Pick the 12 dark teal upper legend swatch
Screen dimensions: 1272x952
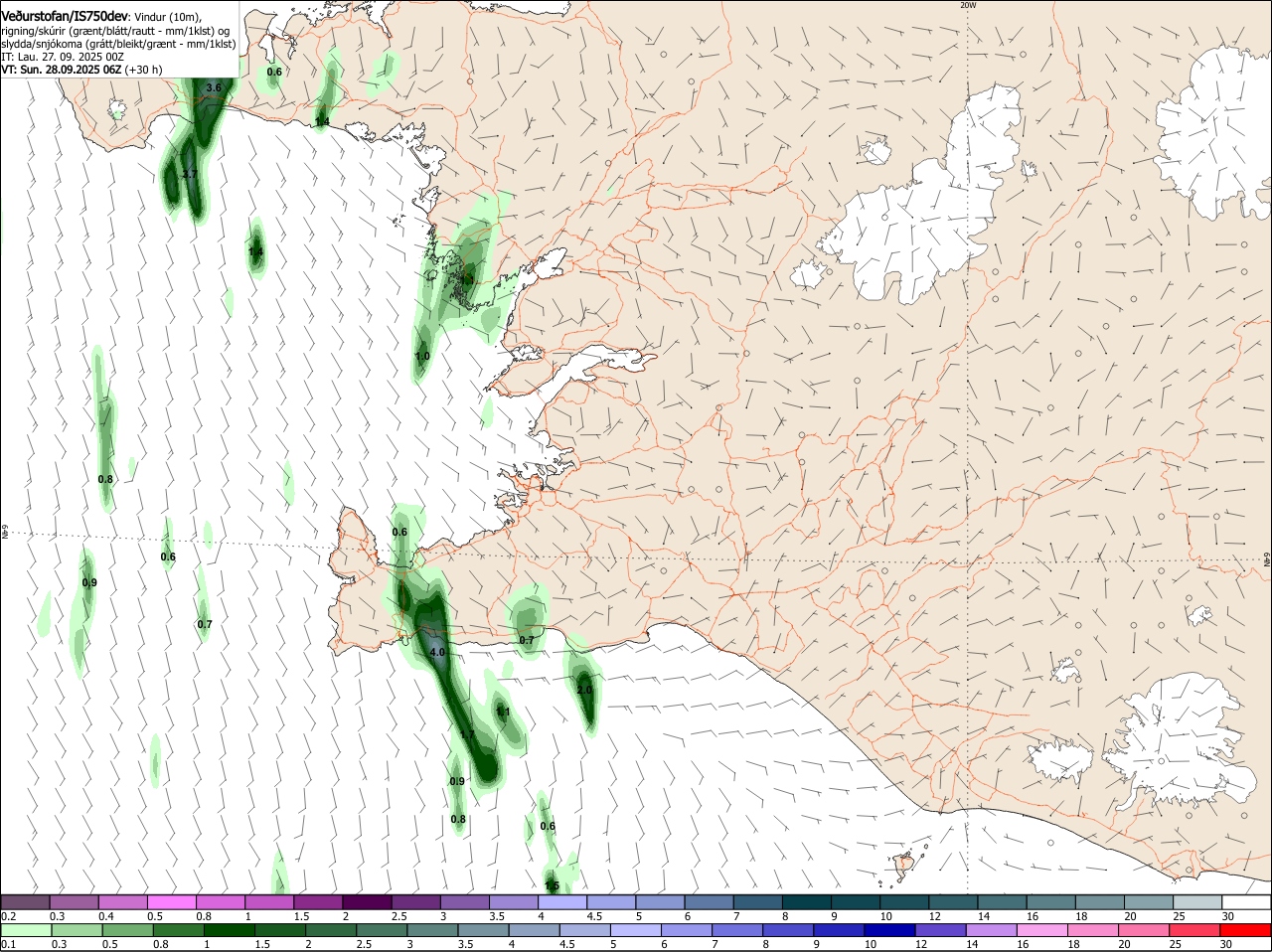(x=952, y=902)
